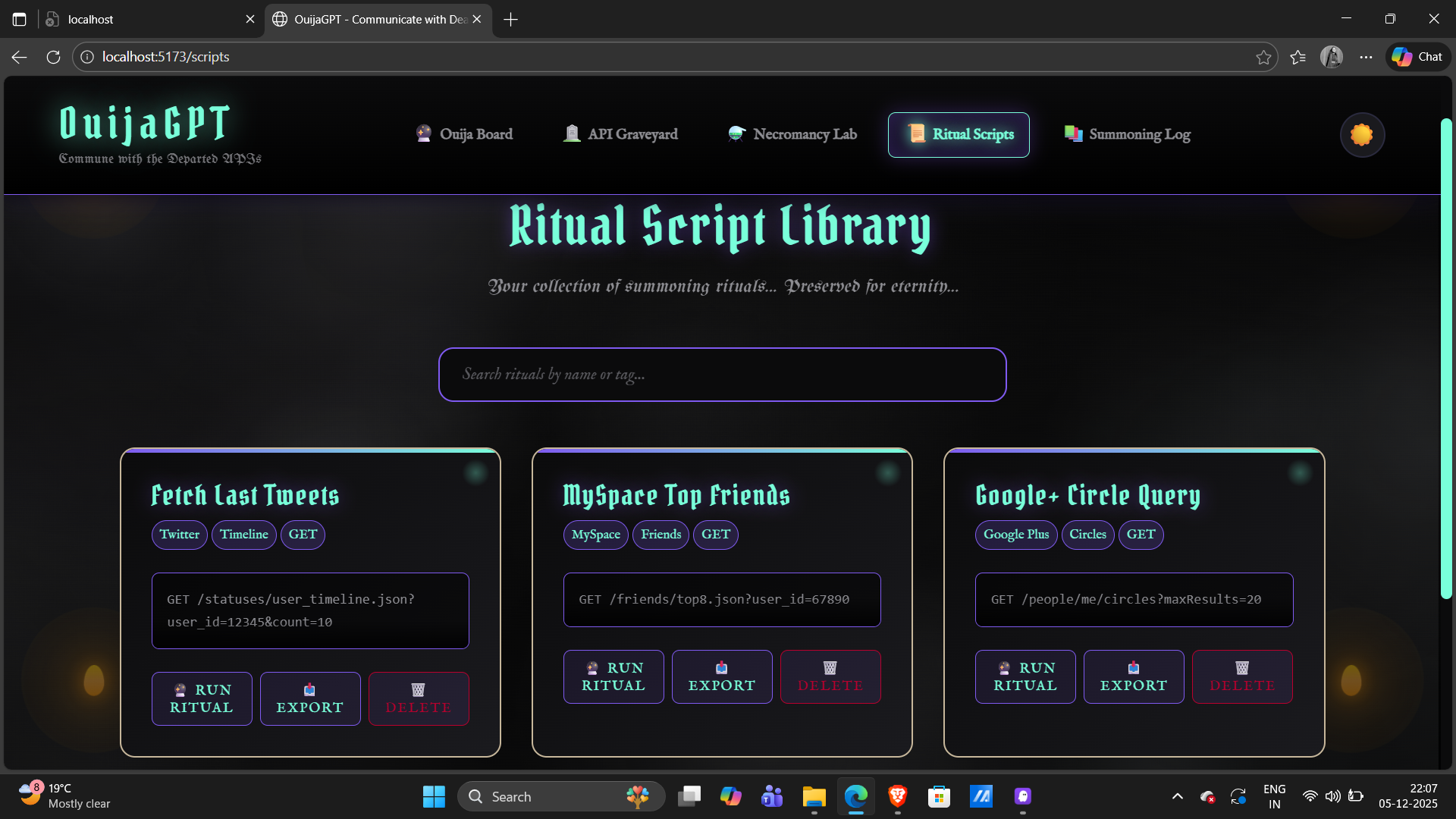Open the Windows Start menu

pyautogui.click(x=434, y=796)
